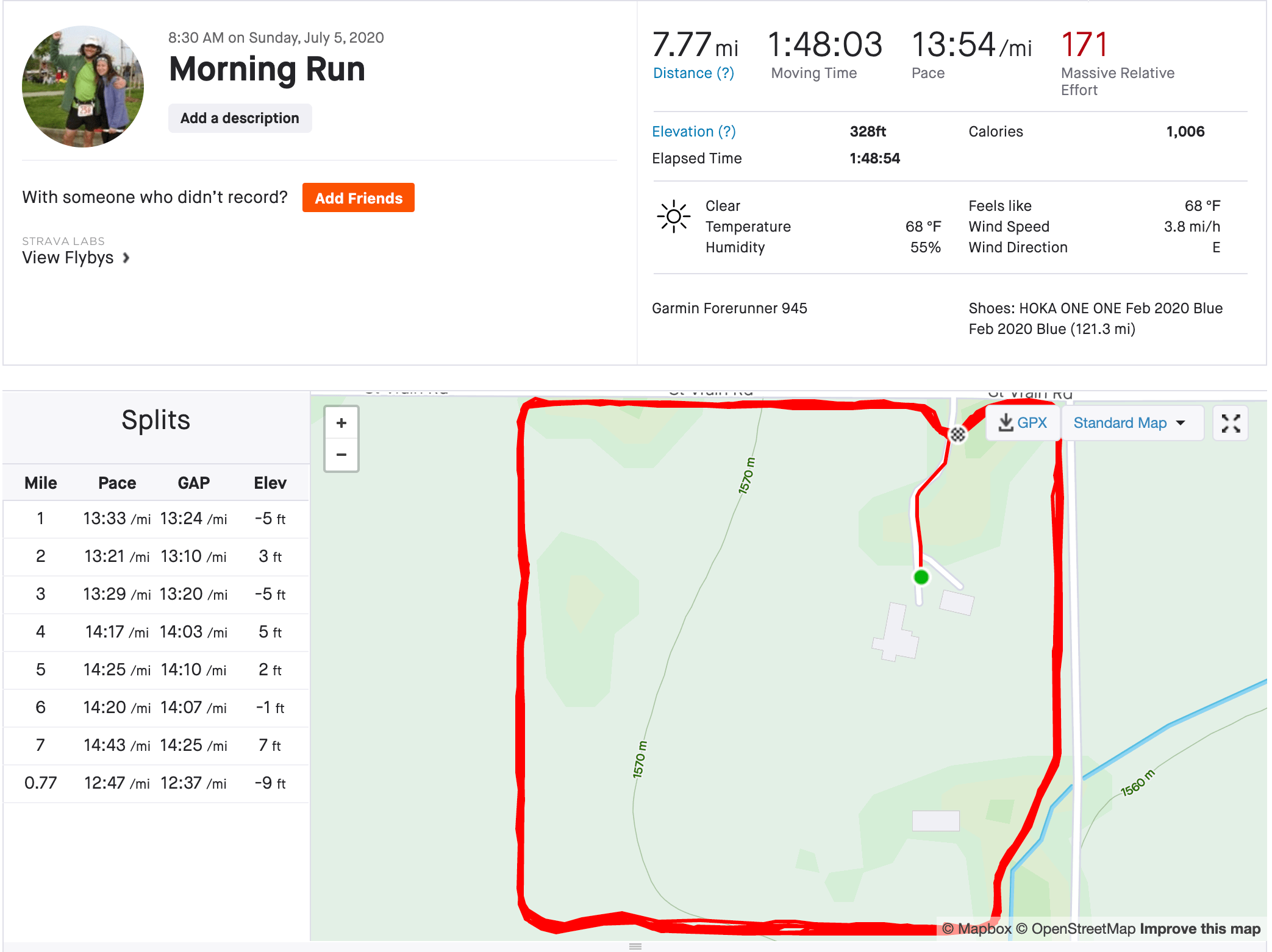Open the Standard Map dropdown
This screenshot has height=952, width=1272.
pyautogui.click(x=1131, y=423)
